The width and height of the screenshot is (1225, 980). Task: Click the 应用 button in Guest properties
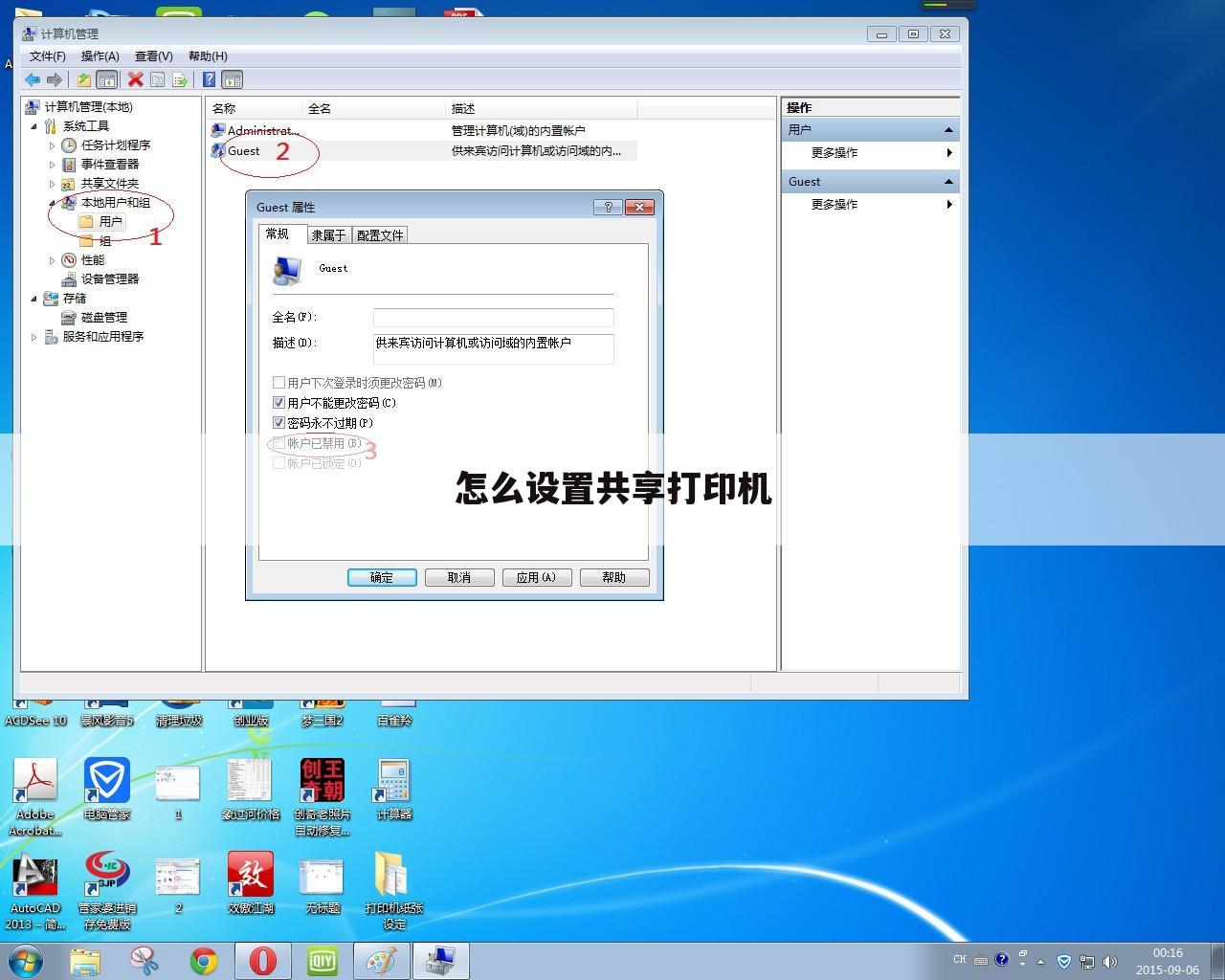537,577
